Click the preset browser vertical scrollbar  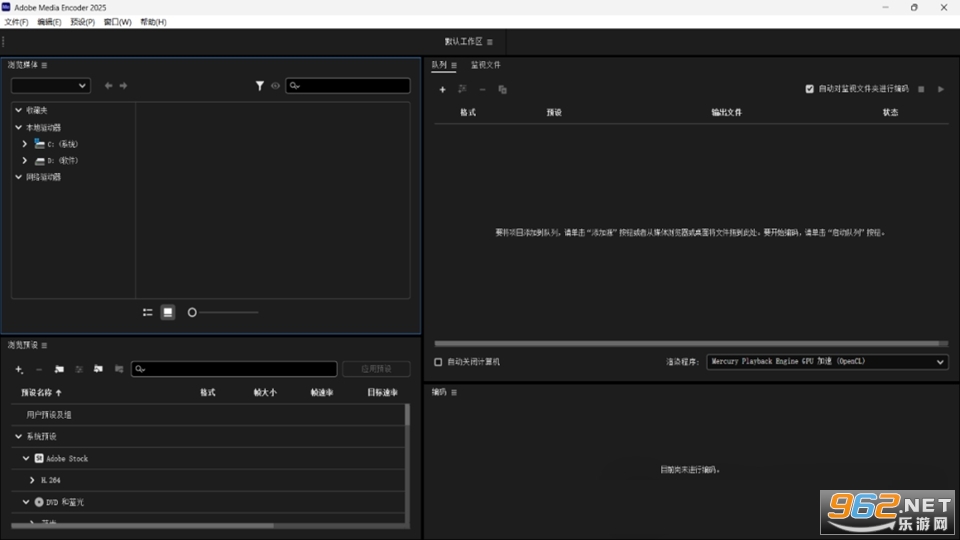click(x=407, y=416)
